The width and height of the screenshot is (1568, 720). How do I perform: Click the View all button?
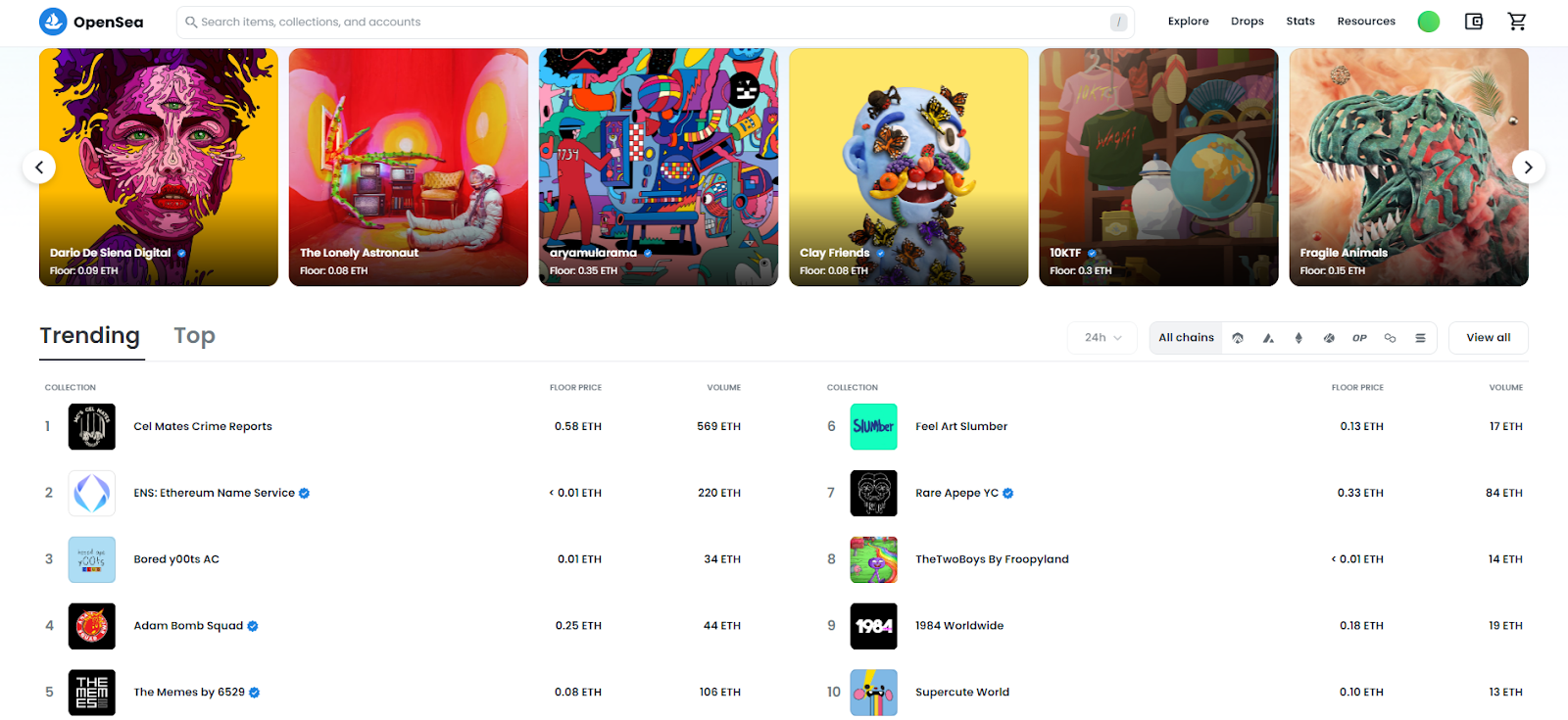1488,338
